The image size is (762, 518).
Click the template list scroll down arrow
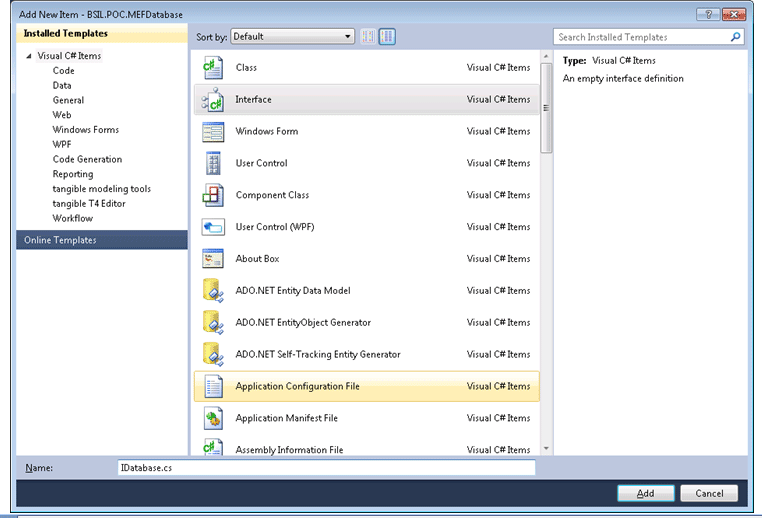[546, 449]
